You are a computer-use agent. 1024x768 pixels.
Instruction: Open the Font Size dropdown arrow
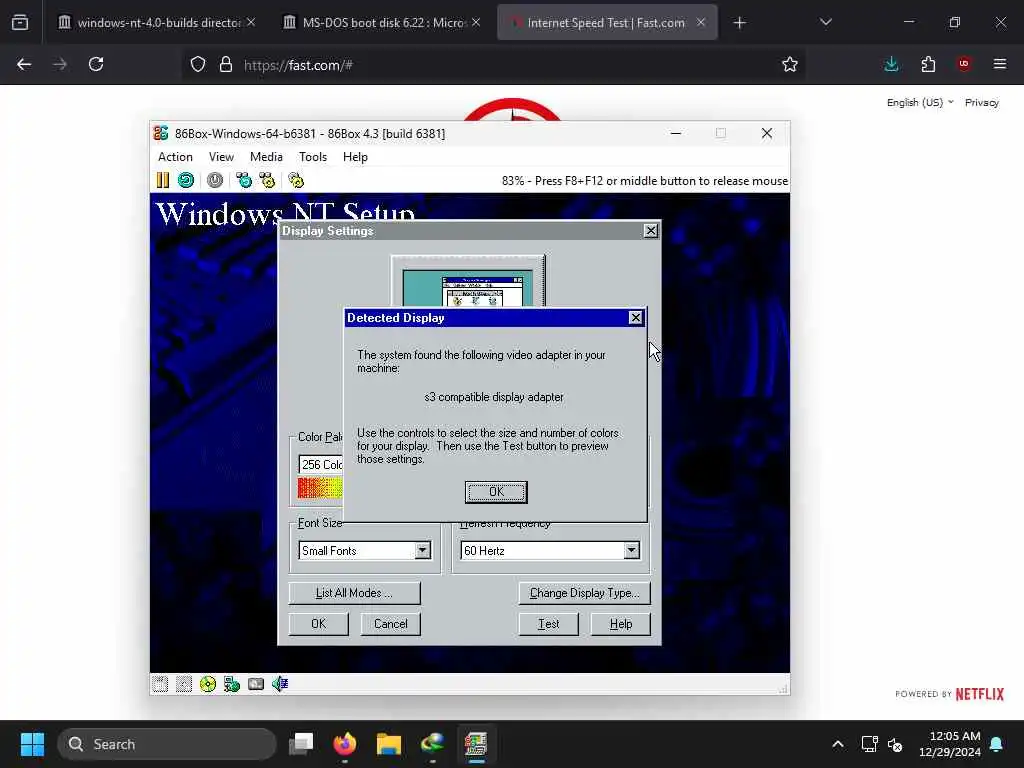(423, 551)
